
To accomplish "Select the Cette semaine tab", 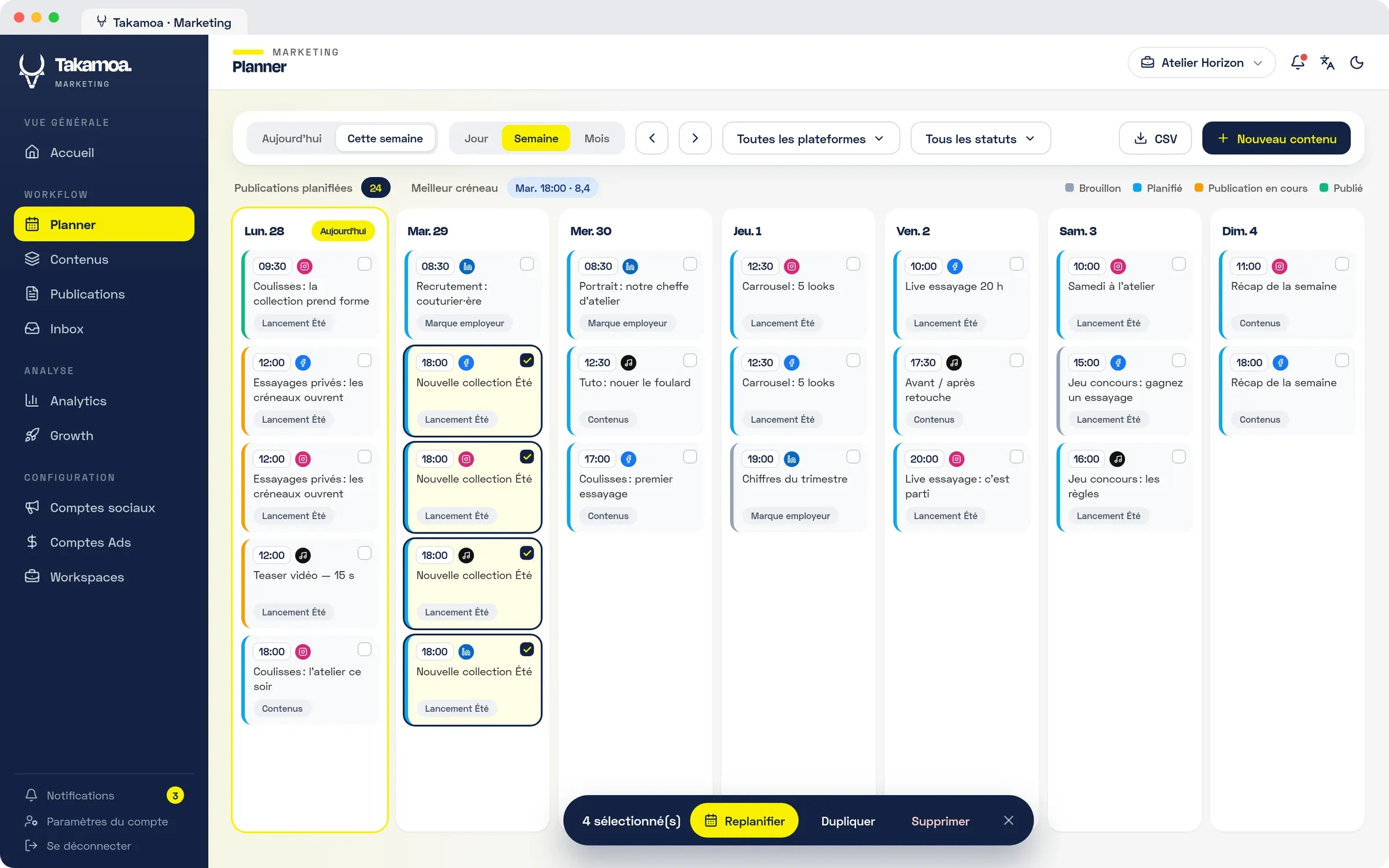I will pos(385,138).
